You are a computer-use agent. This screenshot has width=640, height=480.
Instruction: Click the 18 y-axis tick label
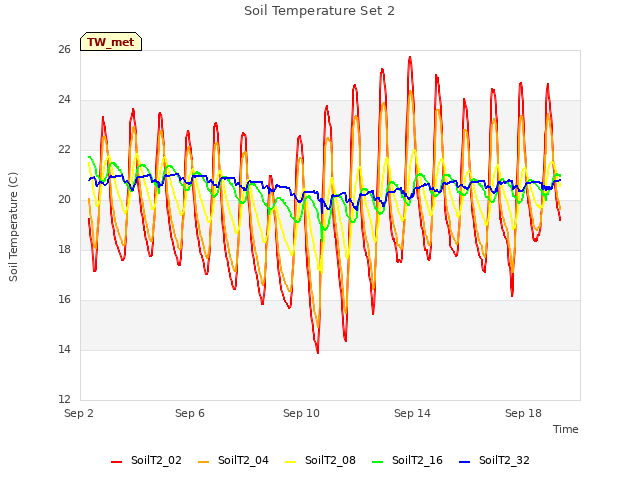pos(64,249)
